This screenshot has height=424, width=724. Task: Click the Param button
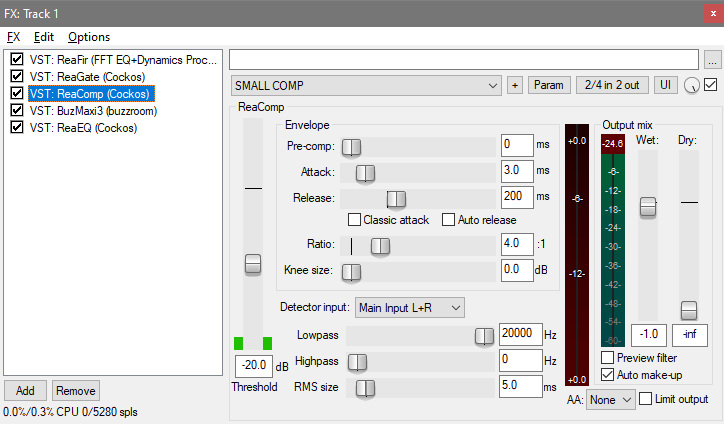pos(548,86)
